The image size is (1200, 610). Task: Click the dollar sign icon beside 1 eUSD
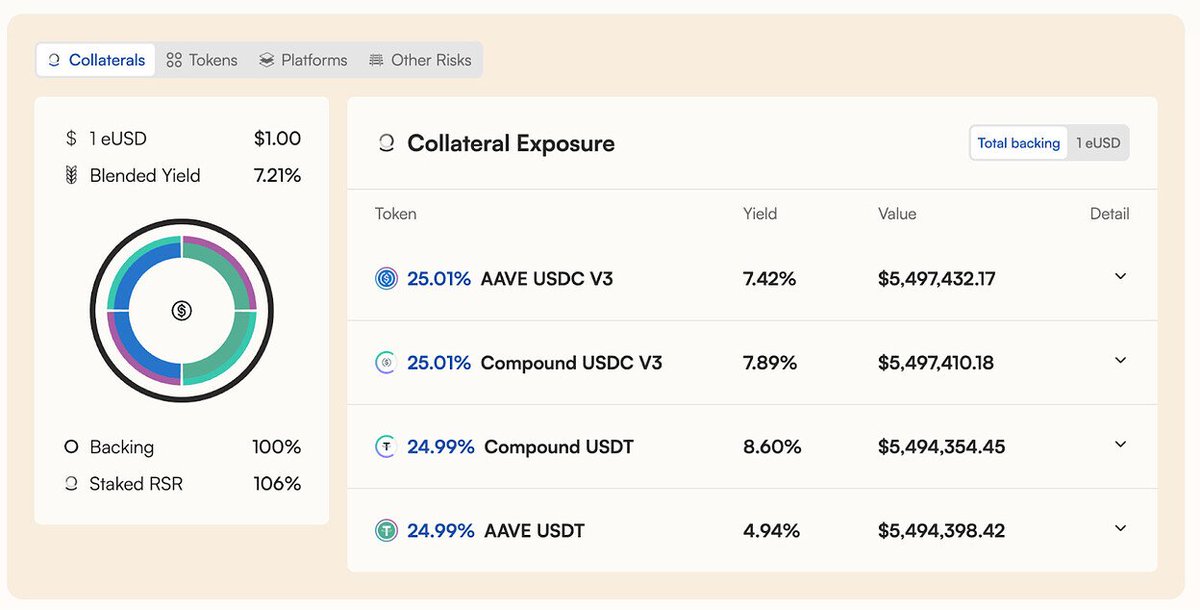click(71, 139)
